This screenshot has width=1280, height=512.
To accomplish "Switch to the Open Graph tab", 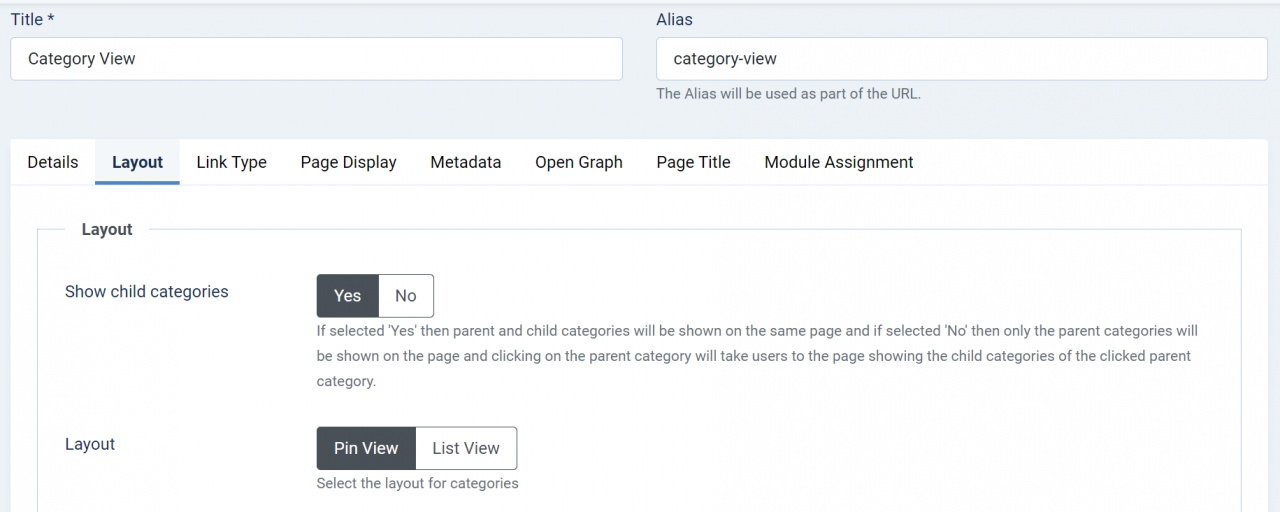I will click(x=578, y=162).
